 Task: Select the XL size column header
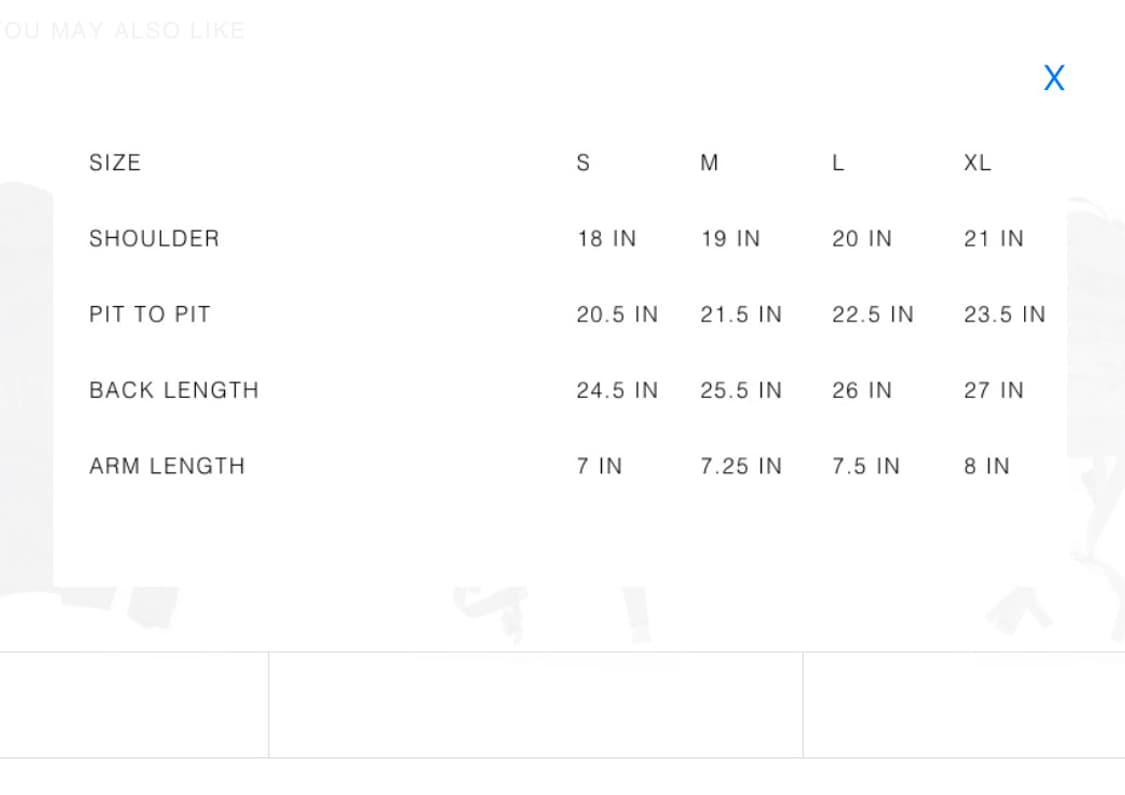pyautogui.click(x=977, y=163)
